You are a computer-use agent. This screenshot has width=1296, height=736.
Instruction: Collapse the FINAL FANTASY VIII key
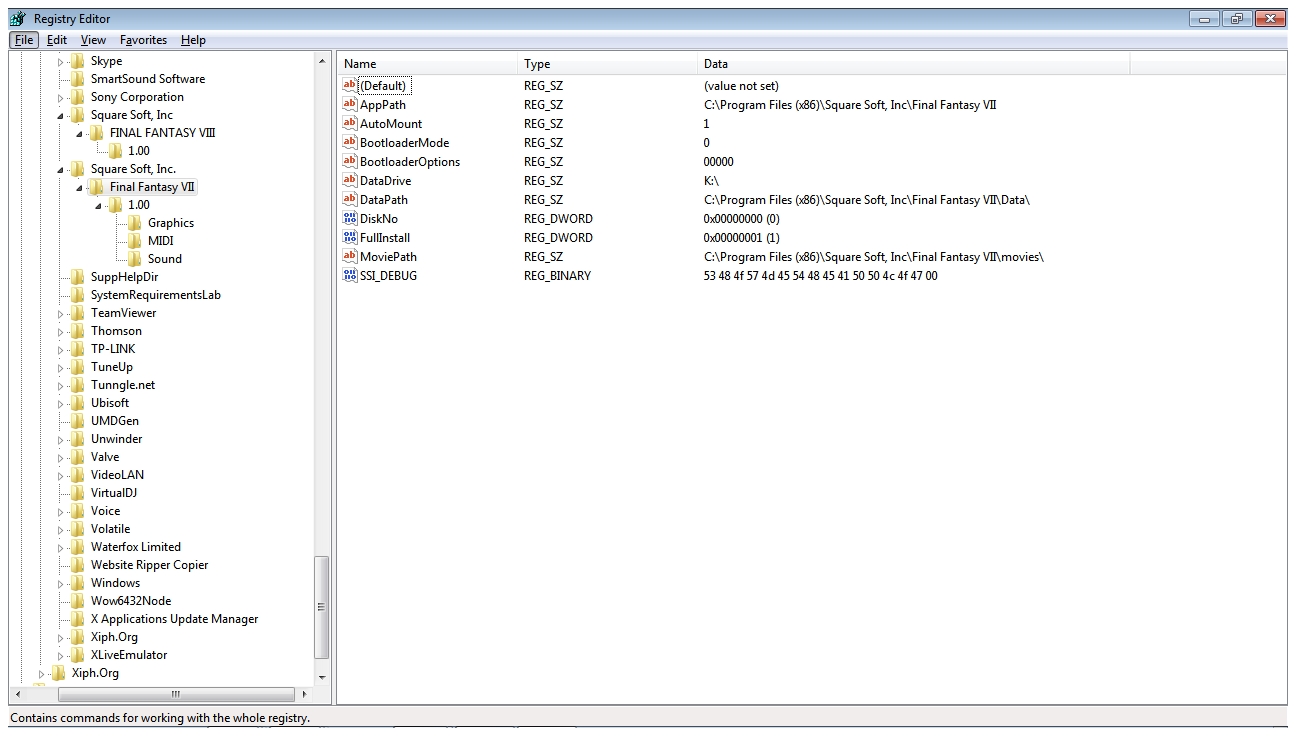tap(80, 134)
